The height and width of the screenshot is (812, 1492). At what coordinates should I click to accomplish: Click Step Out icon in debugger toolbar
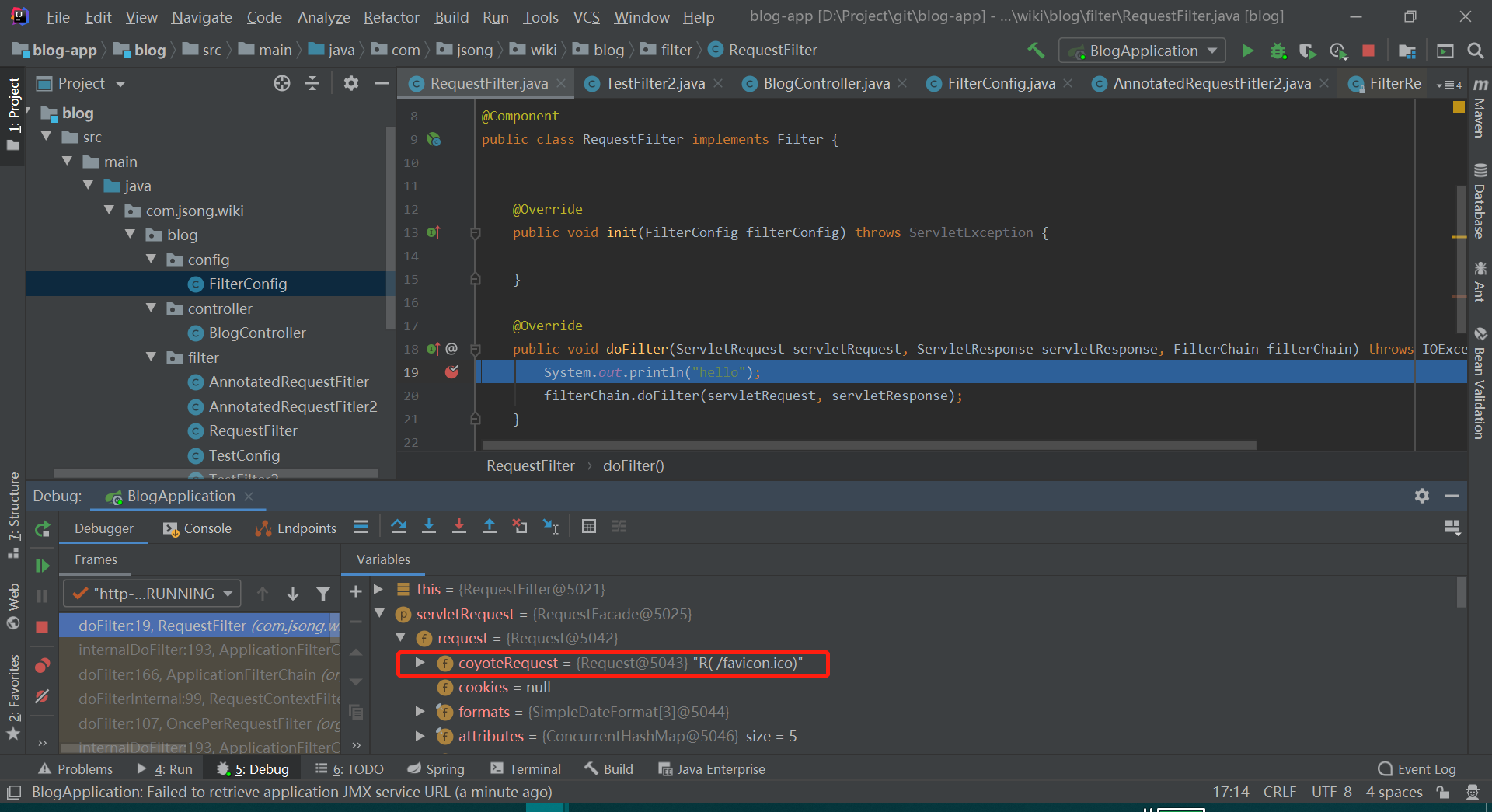[490, 527]
